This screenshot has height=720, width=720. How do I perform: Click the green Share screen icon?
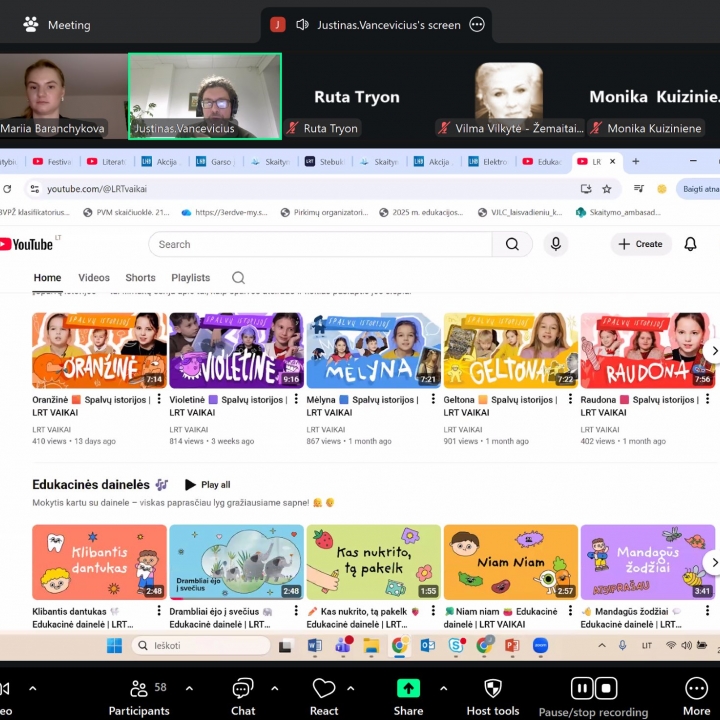[x=408, y=688]
